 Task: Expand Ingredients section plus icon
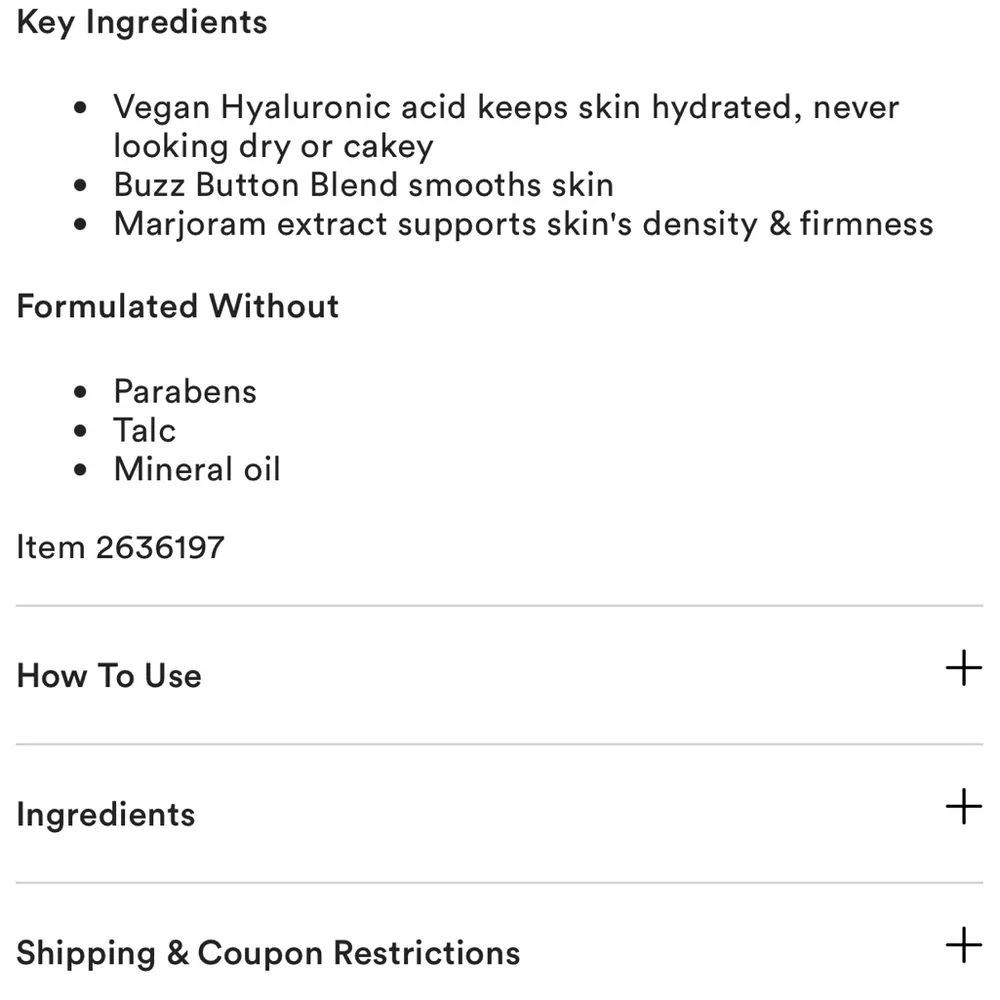(963, 806)
